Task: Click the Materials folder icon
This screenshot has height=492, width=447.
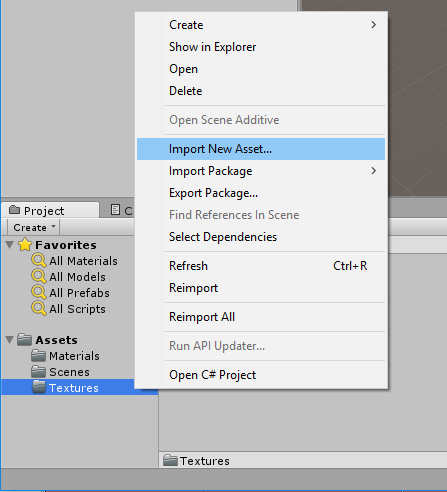Action: pos(38,356)
